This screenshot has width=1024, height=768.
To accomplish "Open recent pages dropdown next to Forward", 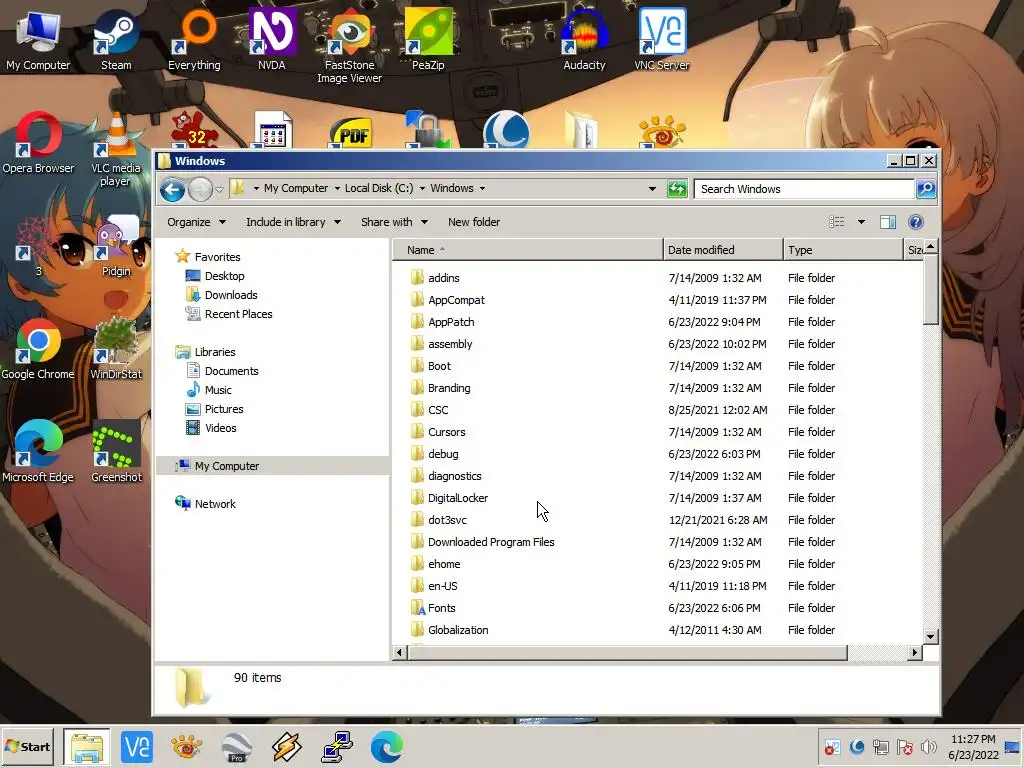I will (219, 189).
